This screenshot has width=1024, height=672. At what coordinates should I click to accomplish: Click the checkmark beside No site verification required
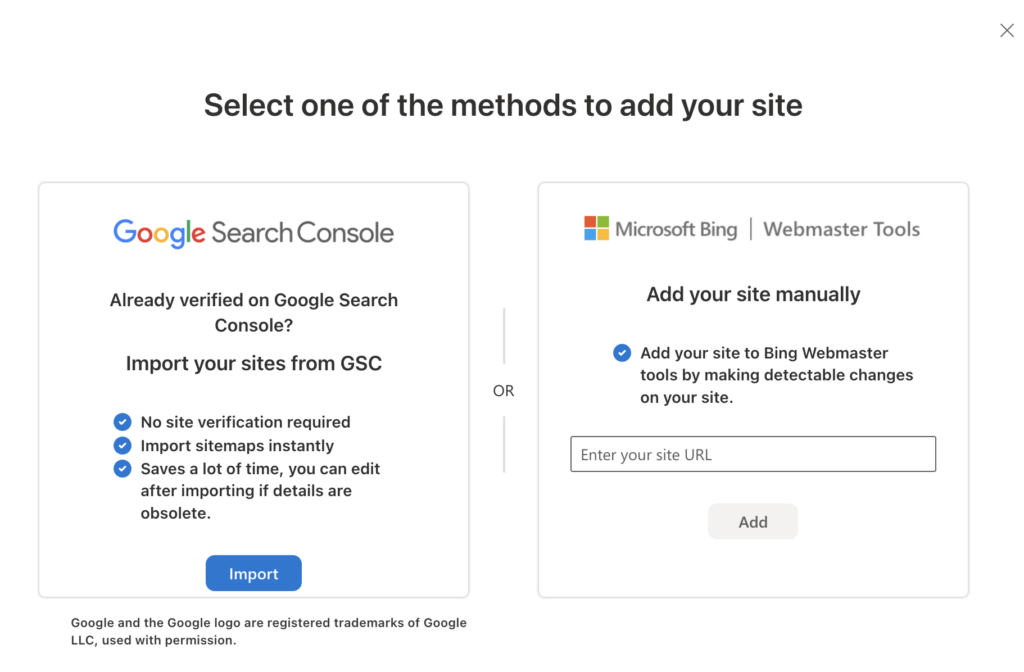pos(123,422)
